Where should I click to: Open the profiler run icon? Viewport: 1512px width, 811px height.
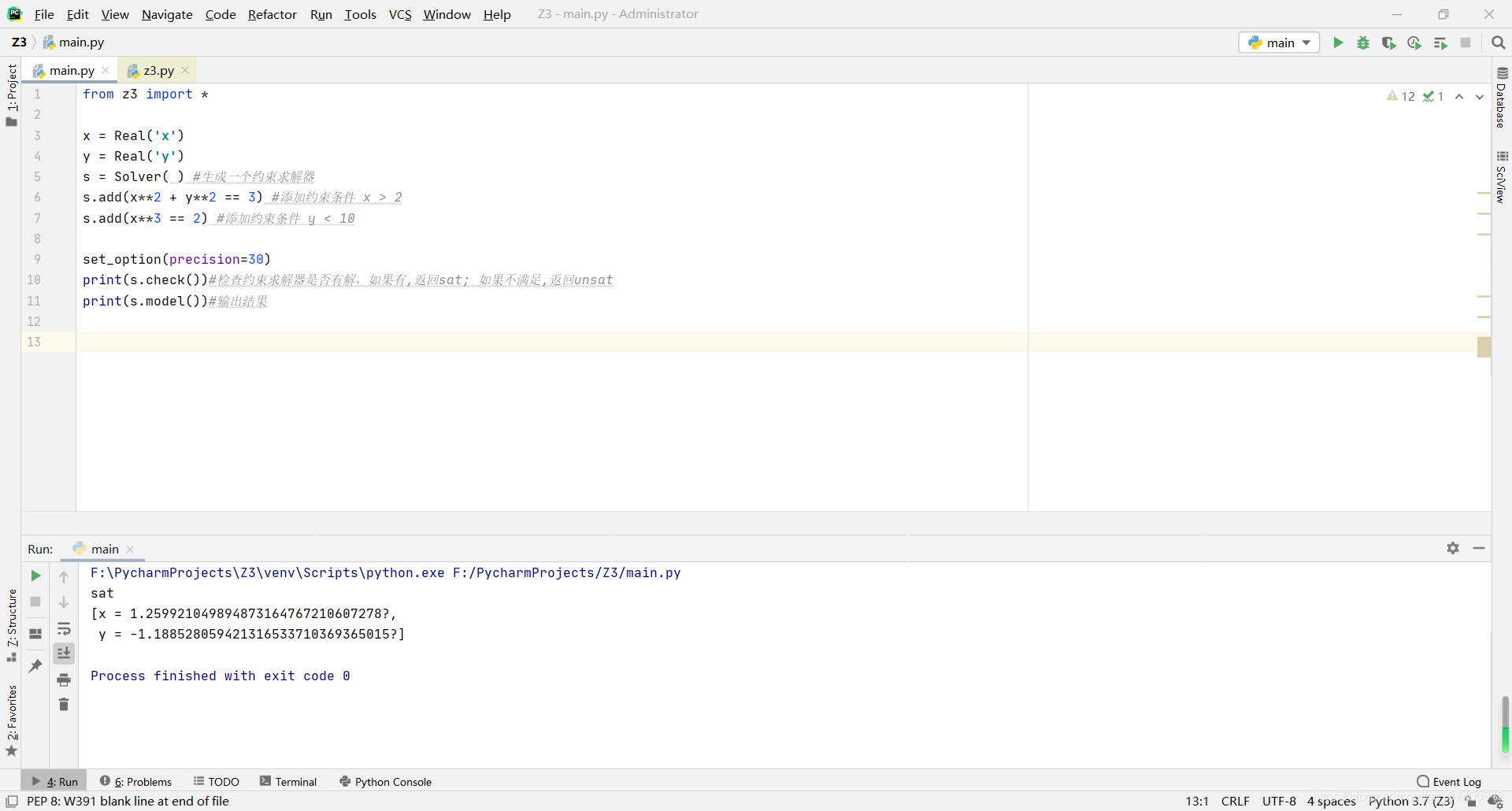point(1414,43)
